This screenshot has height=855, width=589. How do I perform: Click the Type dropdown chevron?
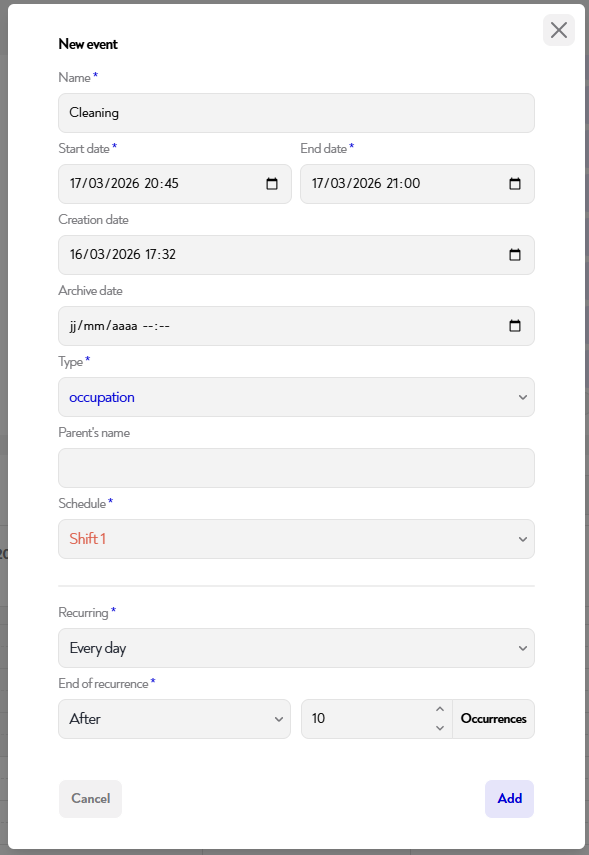click(521, 397)
